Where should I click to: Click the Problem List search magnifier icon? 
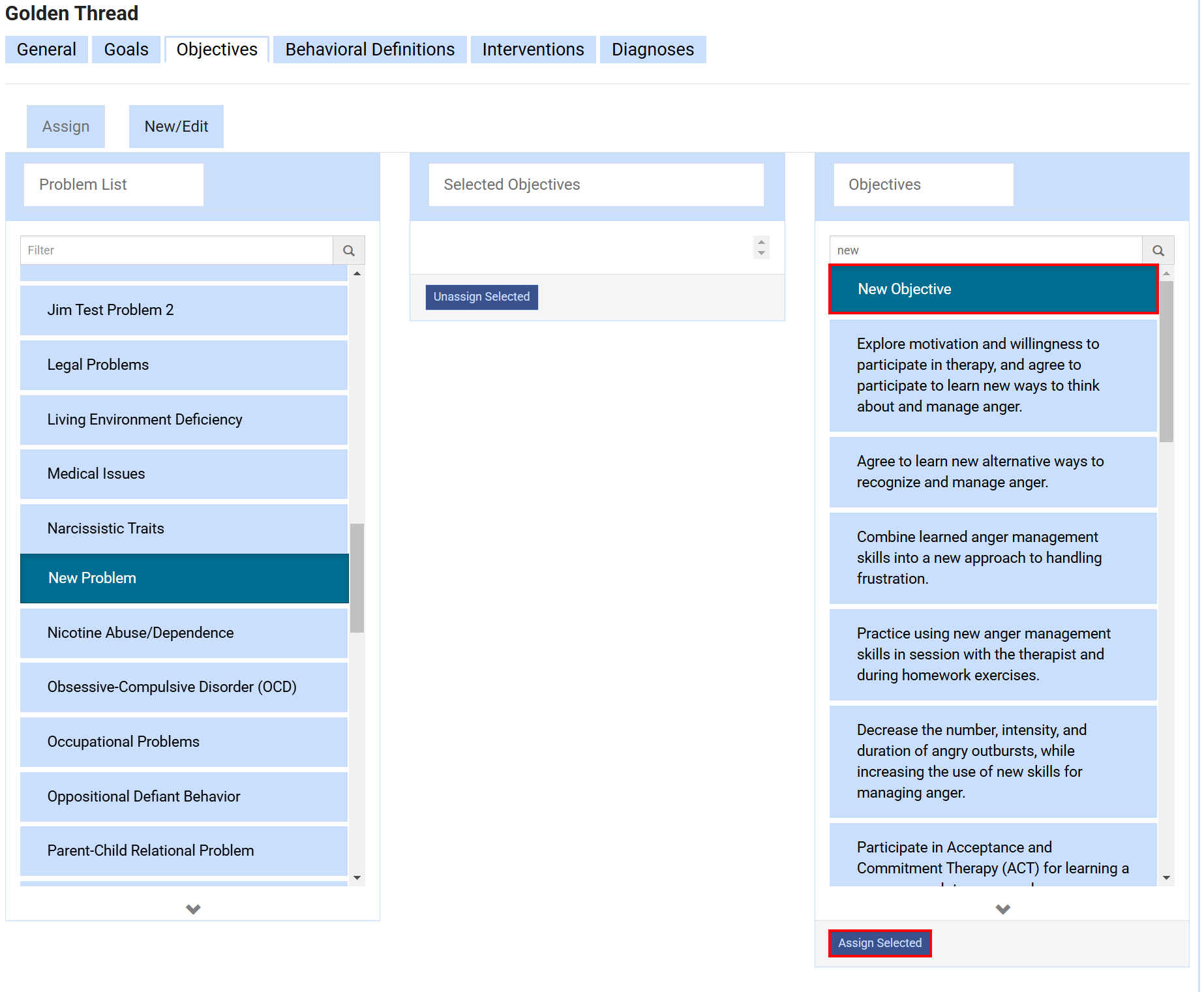[x=349, y=250]
